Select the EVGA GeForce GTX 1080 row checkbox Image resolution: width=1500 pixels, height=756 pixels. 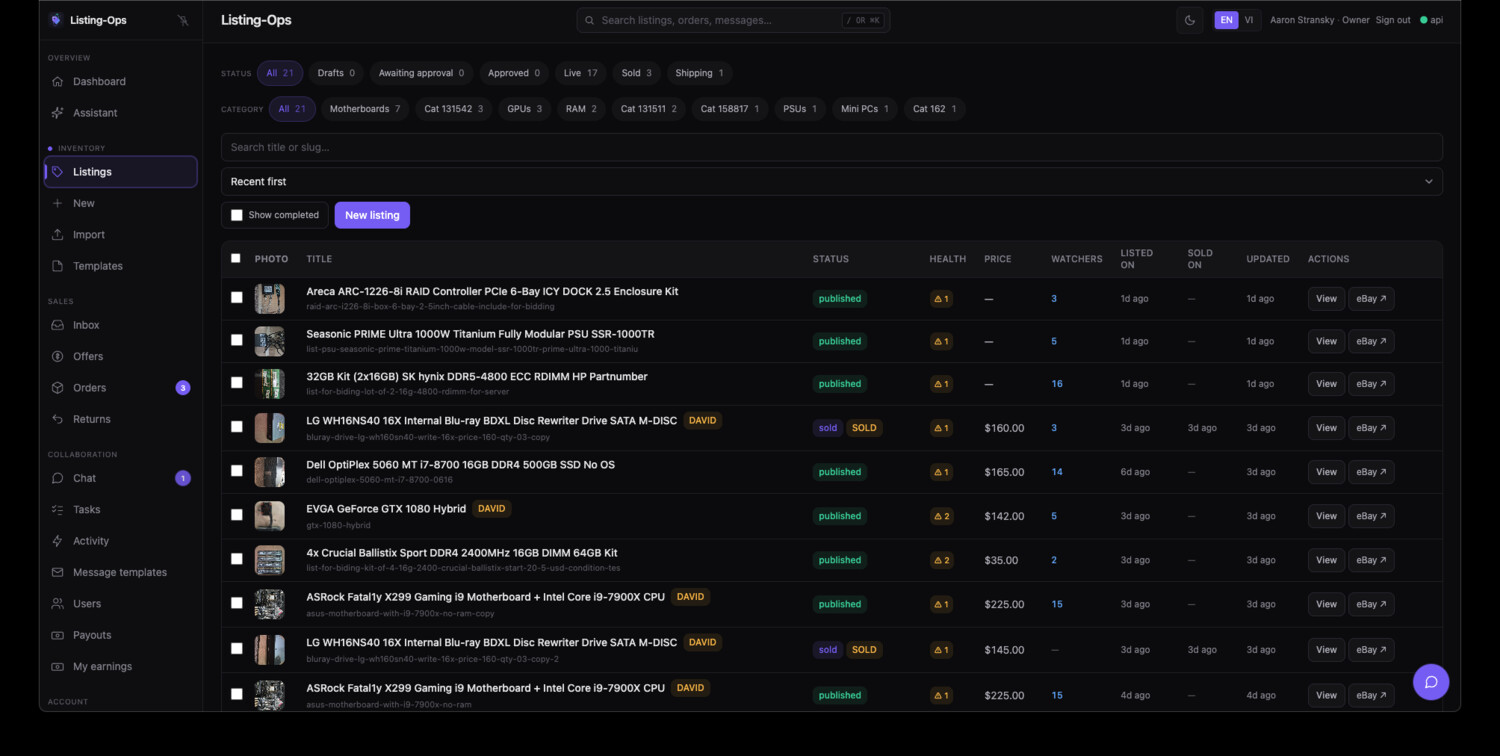click(x=237, y=515)
